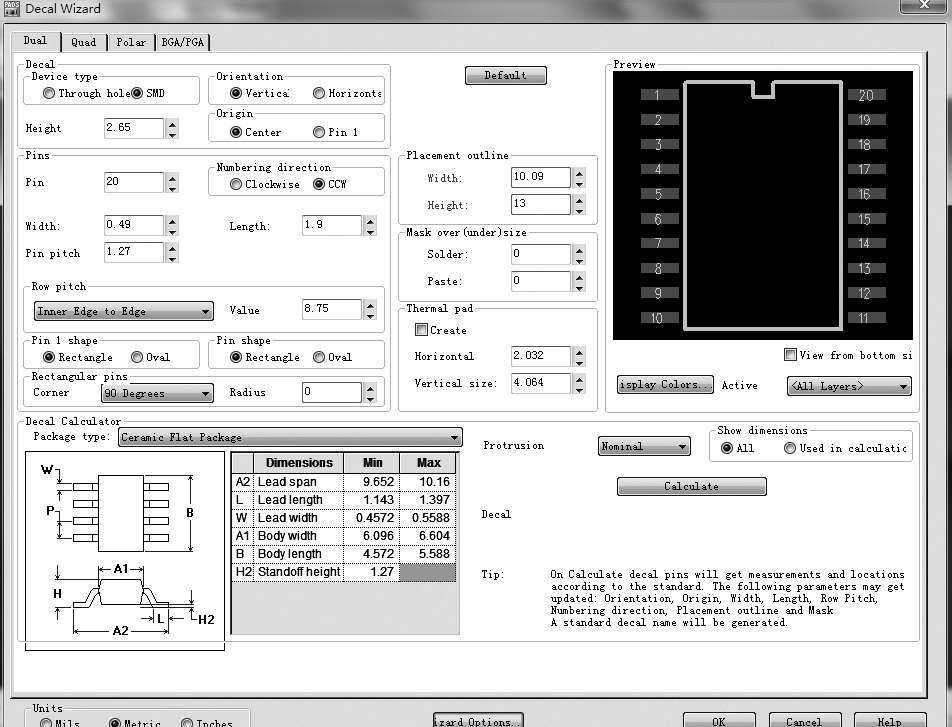Select Through hole device type
The height and width of the screenshot is (727, 952).
pyautogui.click(x=49, y=93)
